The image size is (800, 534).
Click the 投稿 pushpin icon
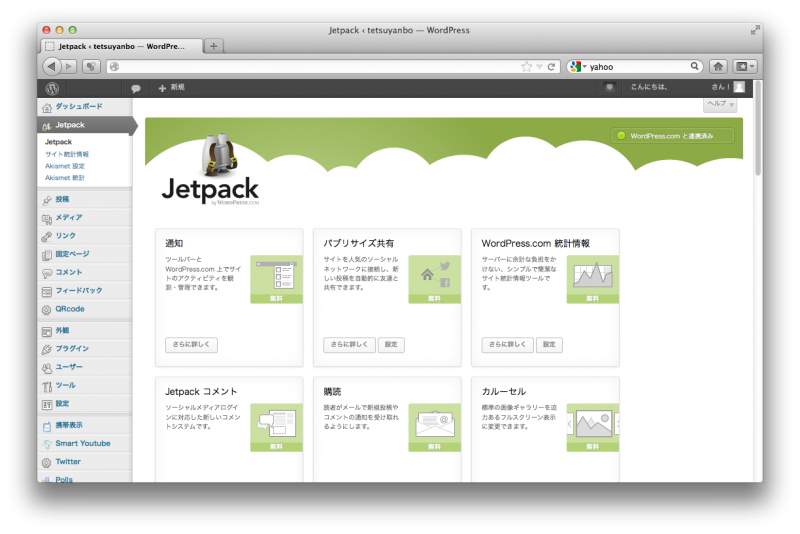click(47, 200)
